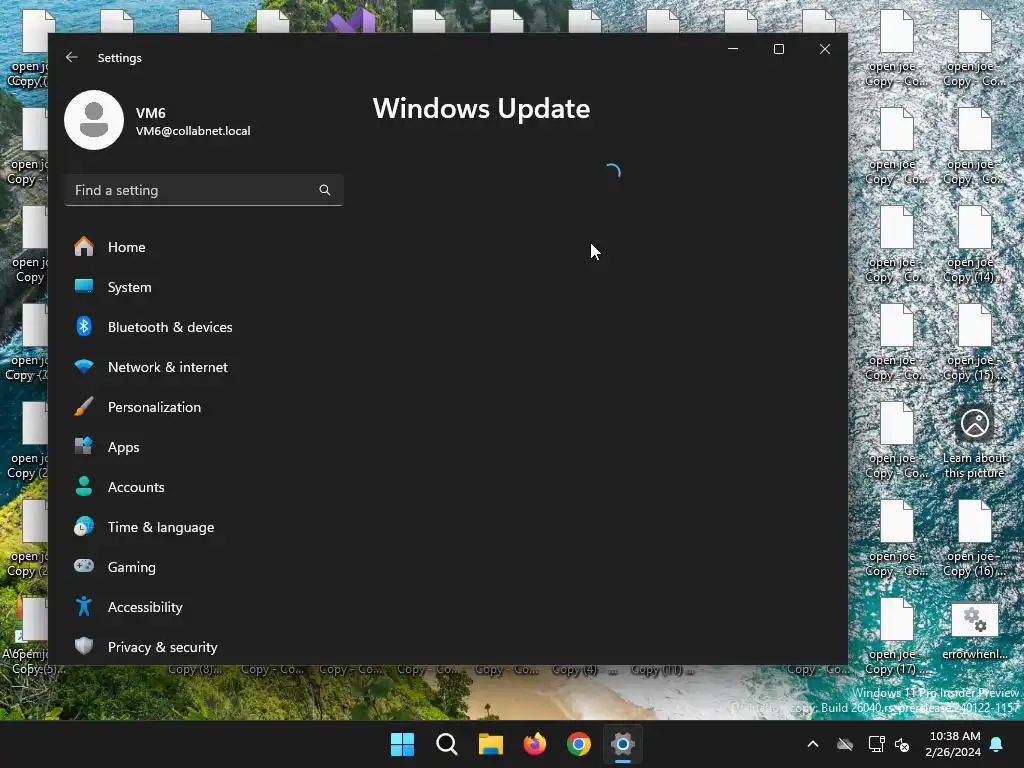This screenshot has height=768, width=1024.
Task: Click the muted volume tray icon
Action: (902, 744)
